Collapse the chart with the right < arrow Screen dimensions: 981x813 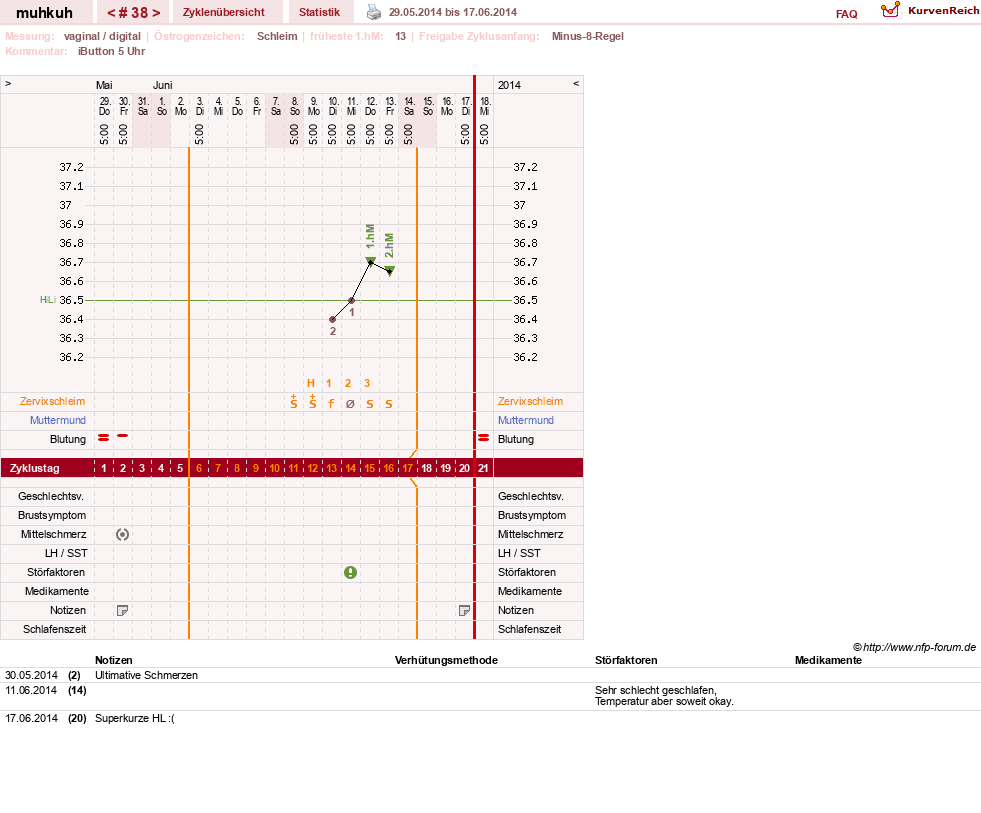(576, 83)
